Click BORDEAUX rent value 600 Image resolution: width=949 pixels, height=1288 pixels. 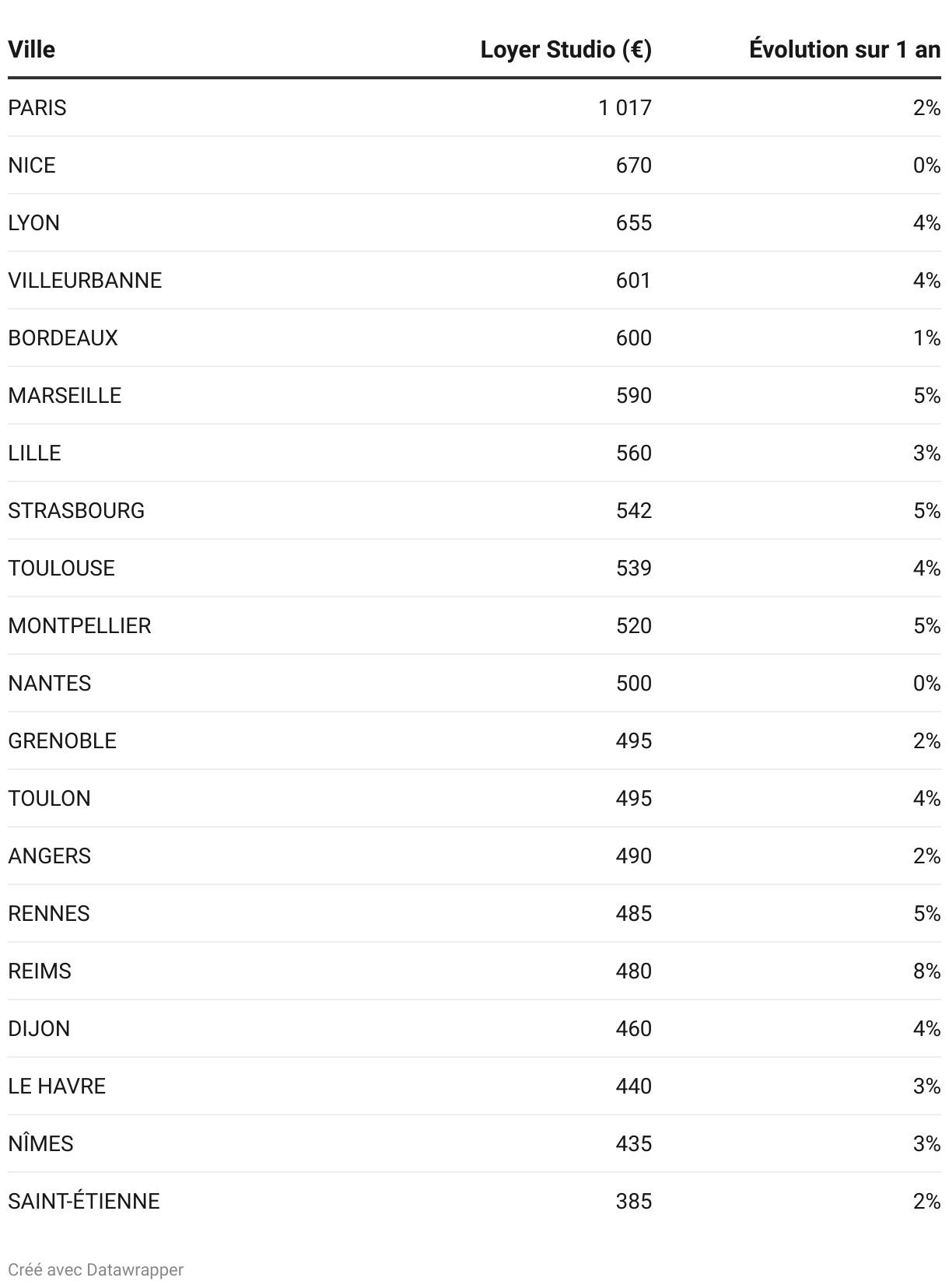tap(633, 338)
